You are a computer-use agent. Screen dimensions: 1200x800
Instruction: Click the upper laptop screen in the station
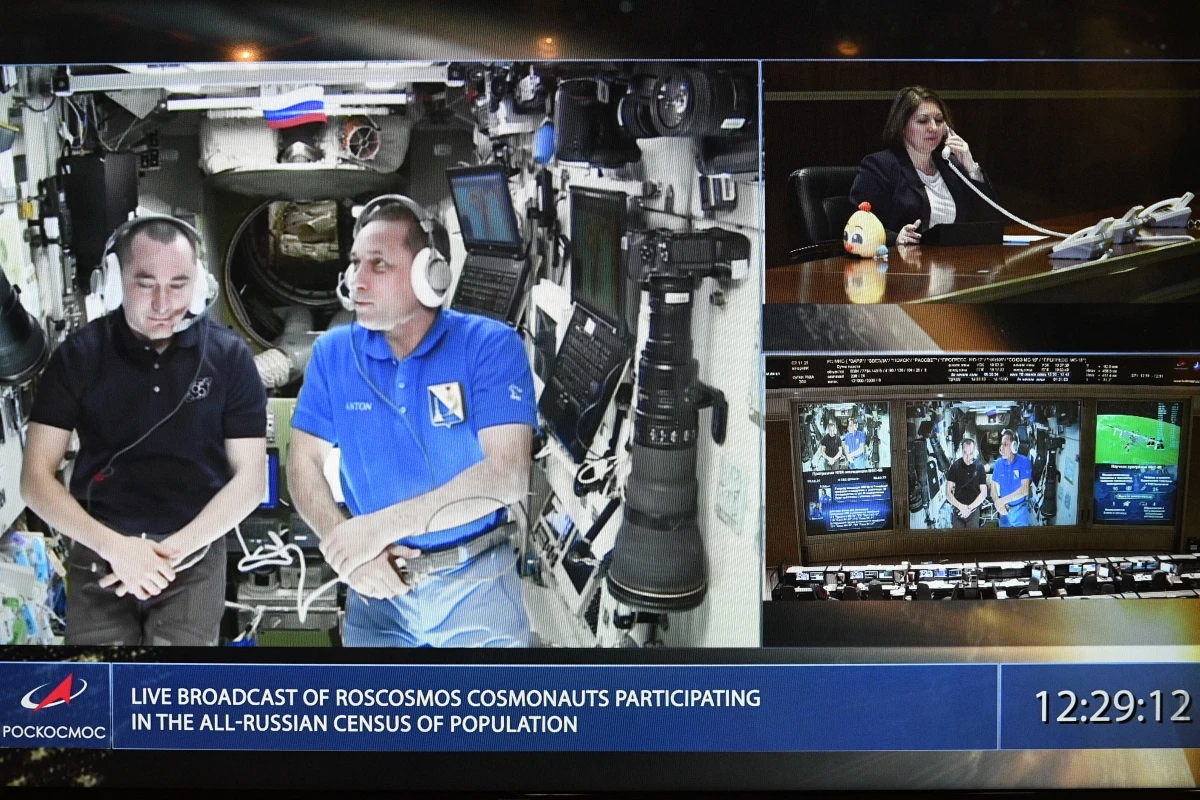pos(485,207)
